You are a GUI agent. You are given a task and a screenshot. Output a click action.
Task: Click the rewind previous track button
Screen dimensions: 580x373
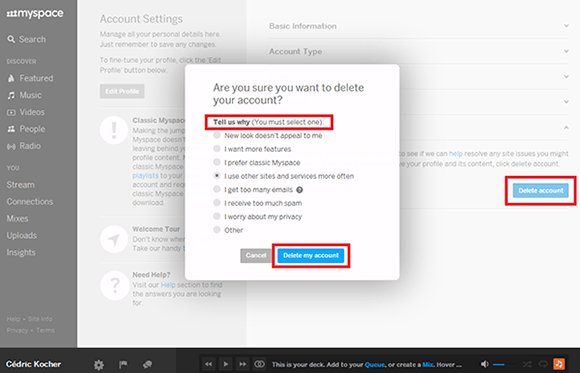[209, 364]
